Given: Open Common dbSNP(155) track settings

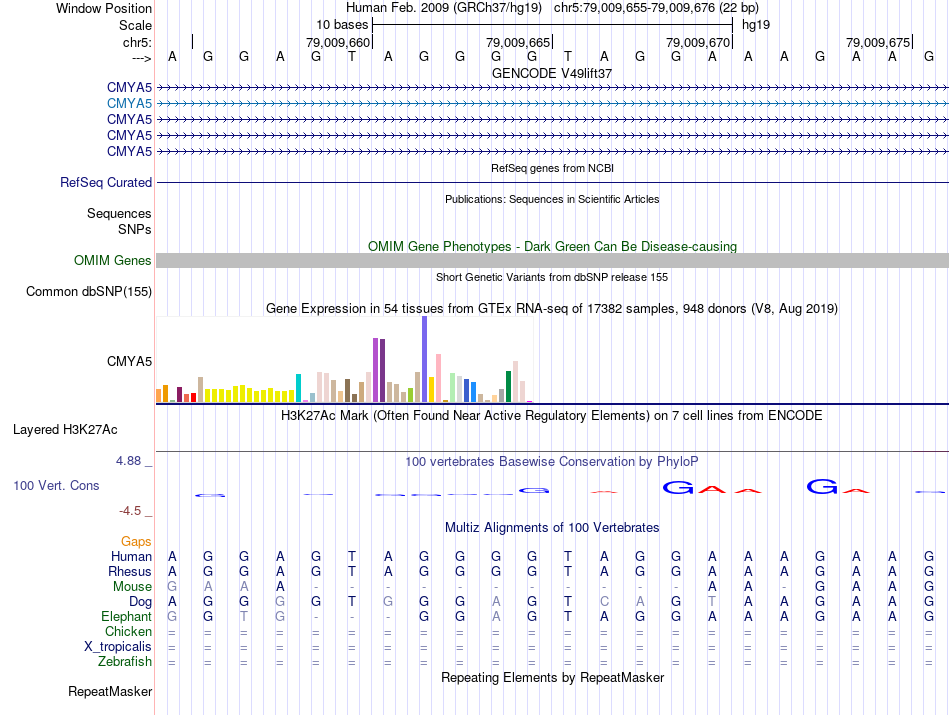Looking at the screenshot, I should pyautogui.click(x=88, y=292).
